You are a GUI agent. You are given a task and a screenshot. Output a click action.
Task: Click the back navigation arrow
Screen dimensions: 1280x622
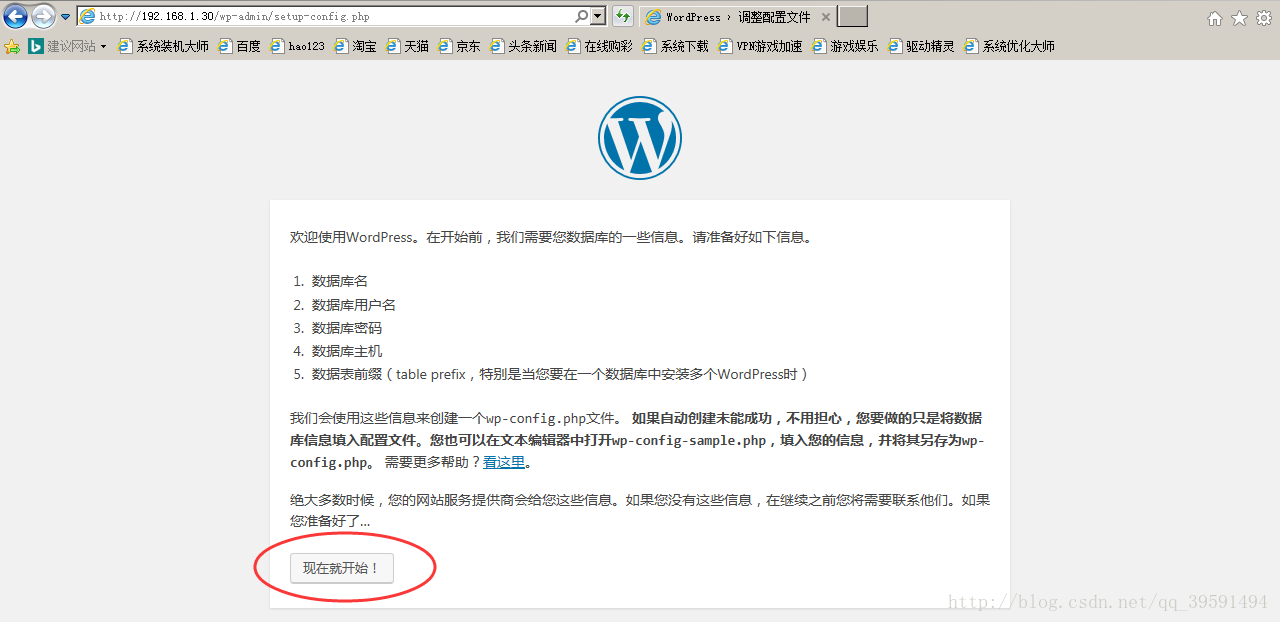coord(14,16)
